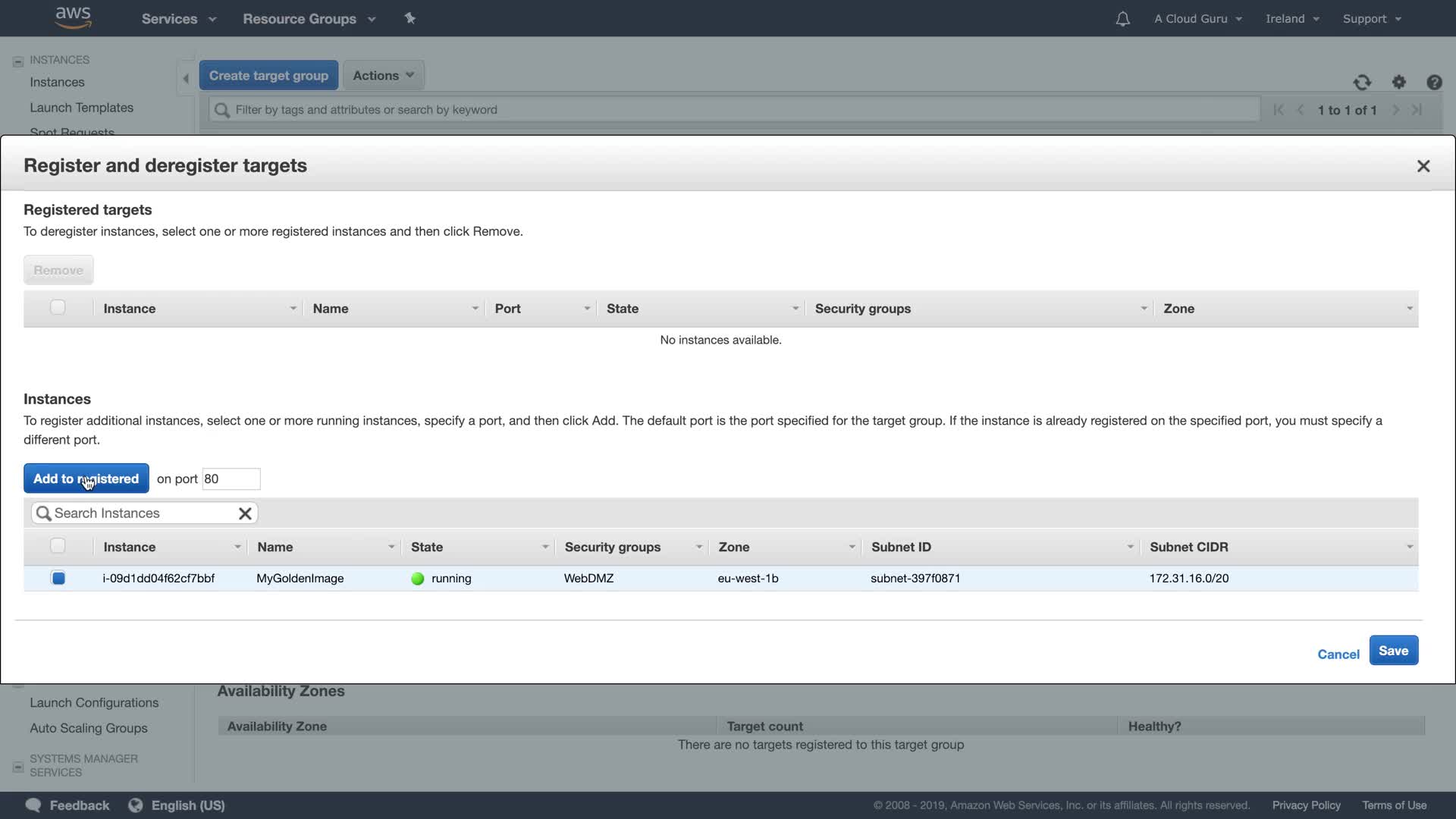Open the Actions dropdown button

pos(383,75)
